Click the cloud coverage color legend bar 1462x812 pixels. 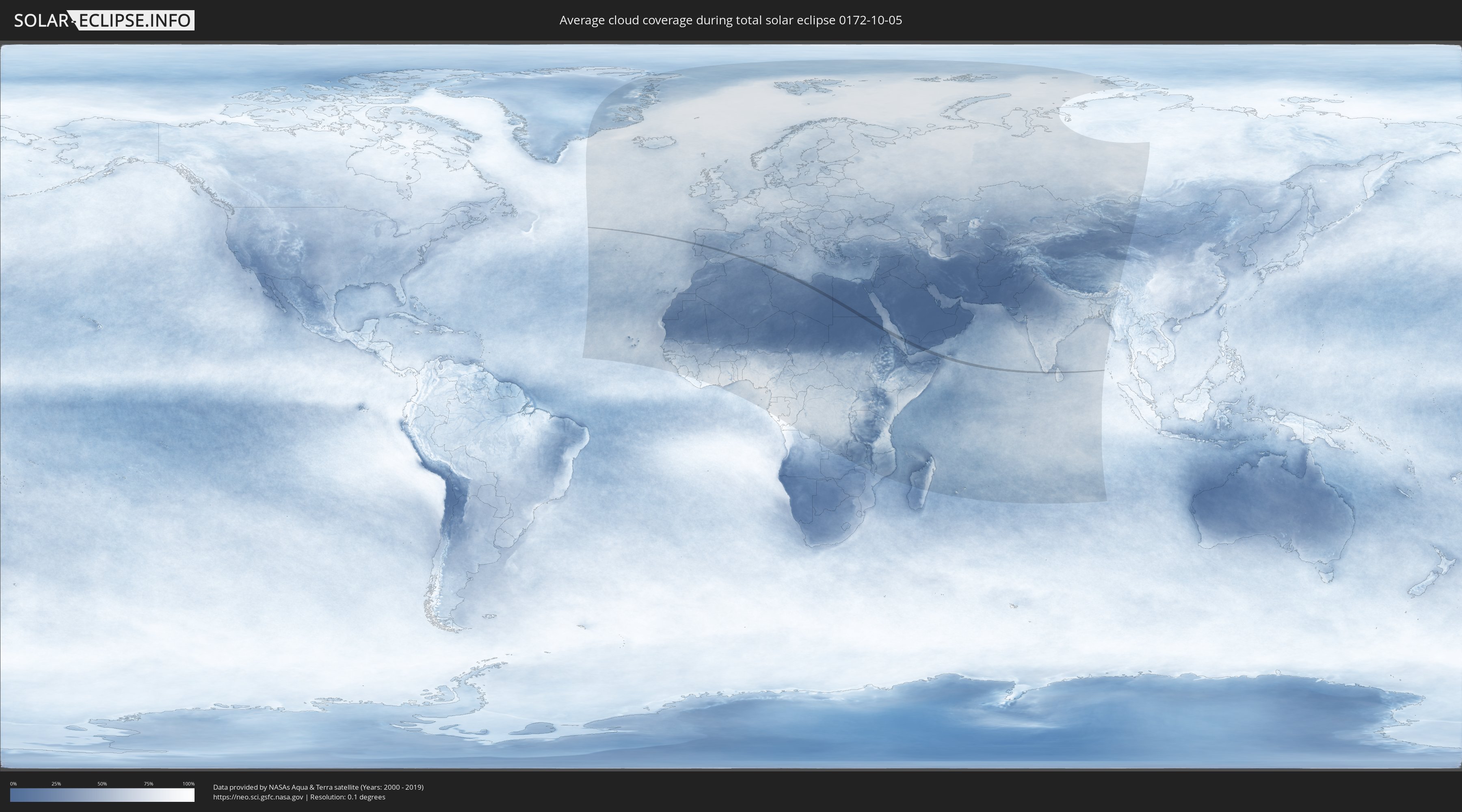click(102, 795)
